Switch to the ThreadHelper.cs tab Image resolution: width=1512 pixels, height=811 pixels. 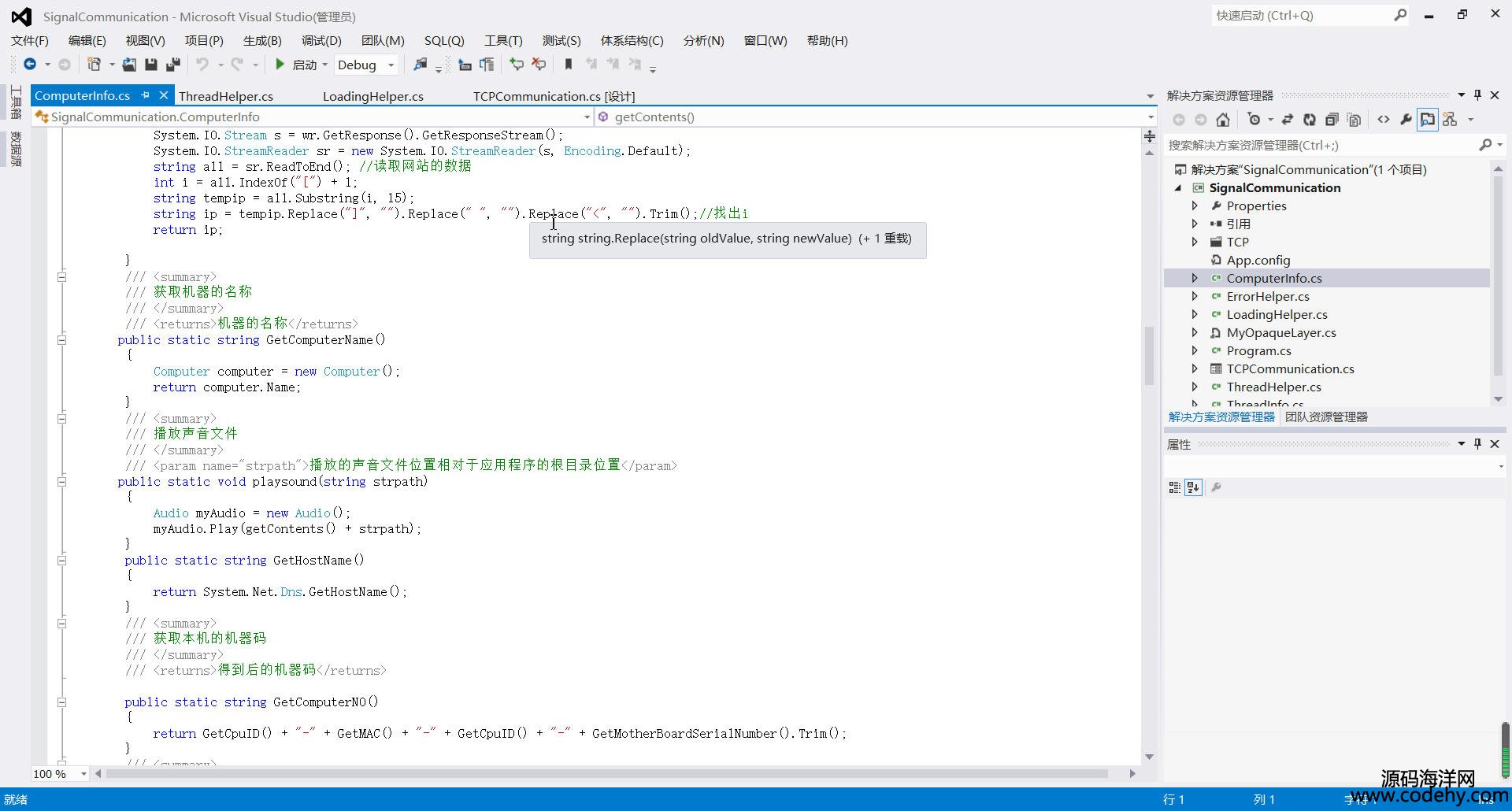point(226,96)
